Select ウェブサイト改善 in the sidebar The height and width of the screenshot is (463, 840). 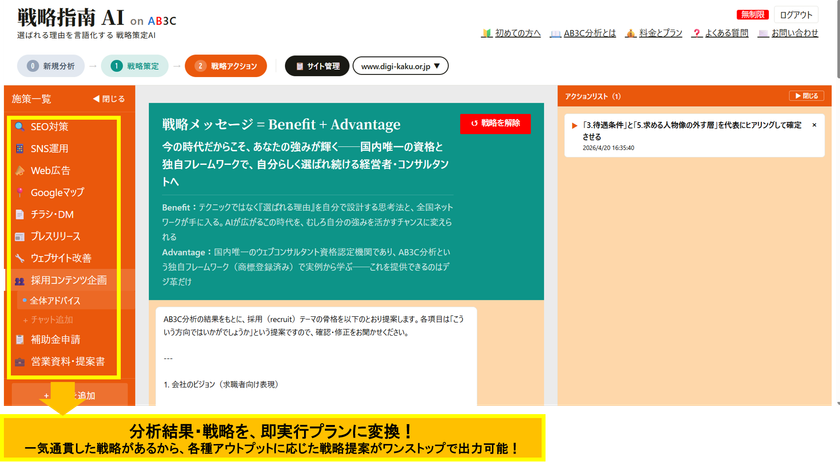tap(63, 258)
